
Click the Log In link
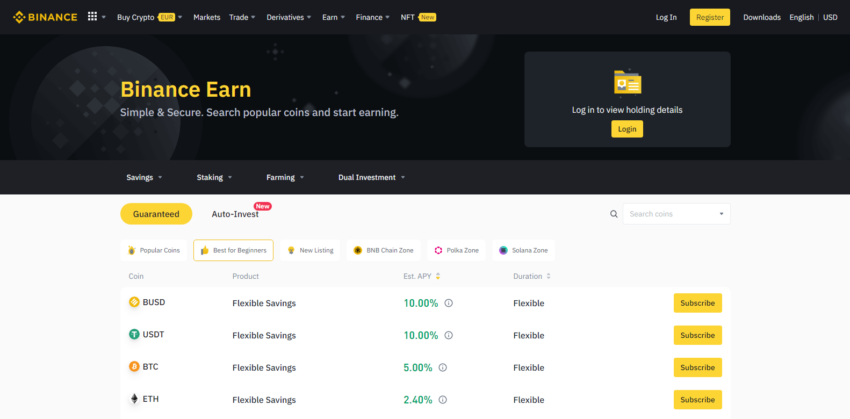[x=666, y=17]
